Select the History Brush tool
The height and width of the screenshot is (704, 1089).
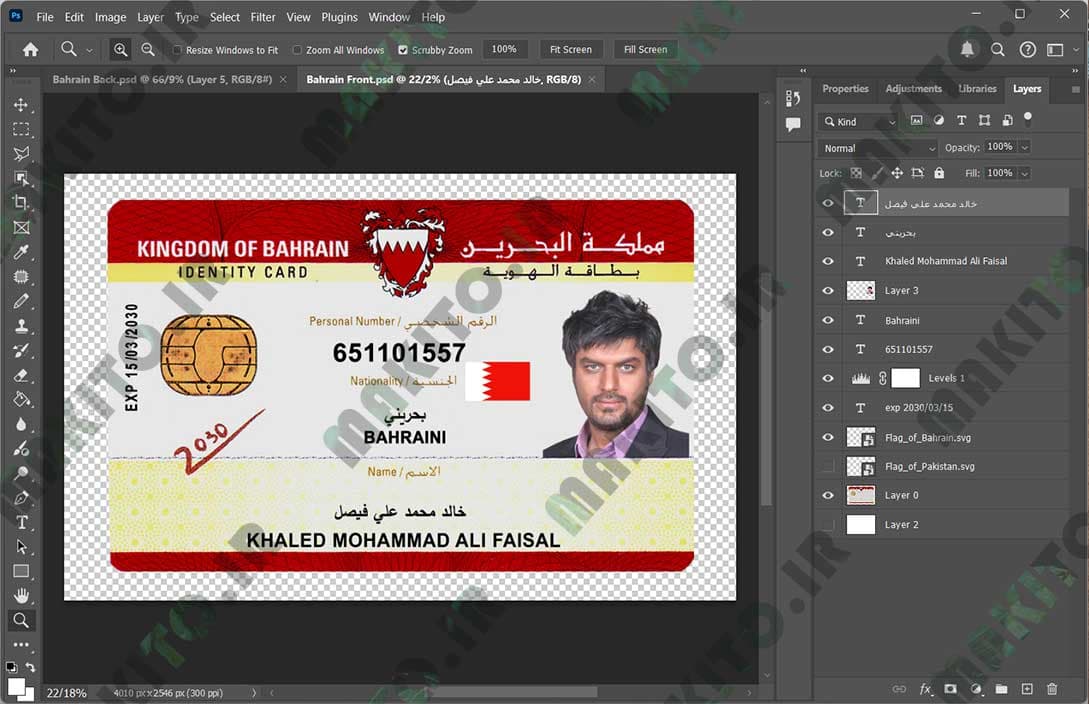click(21, 351)
